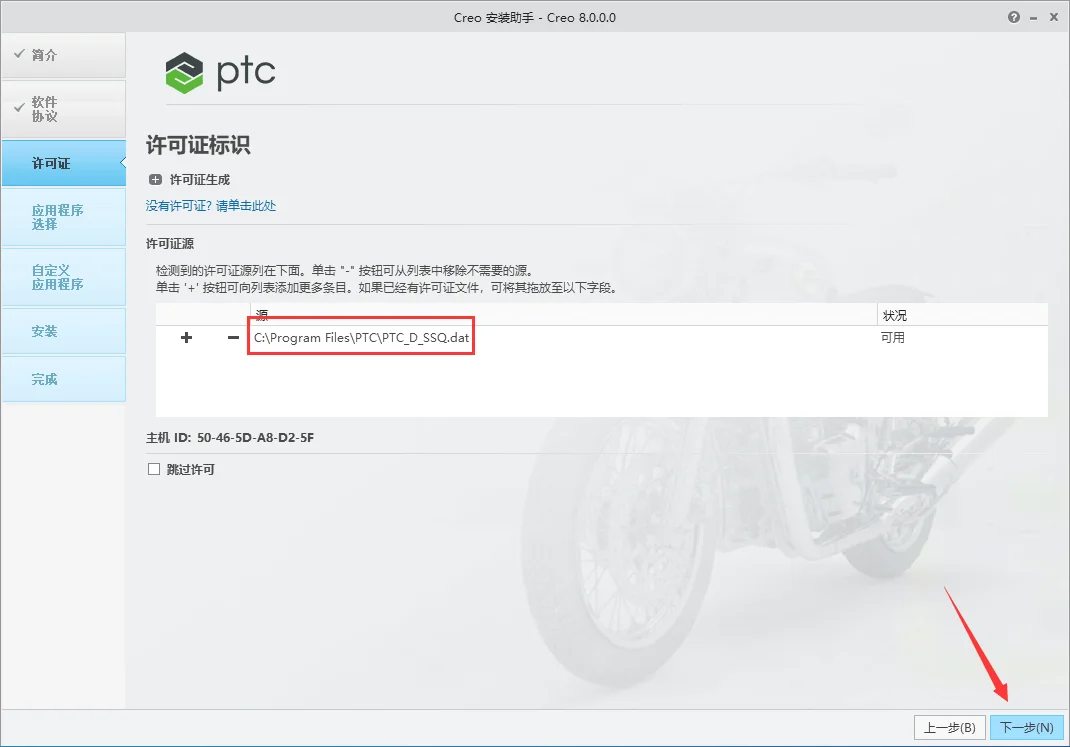
Task: Click the 可用 status cell
Action: point(893,338)
